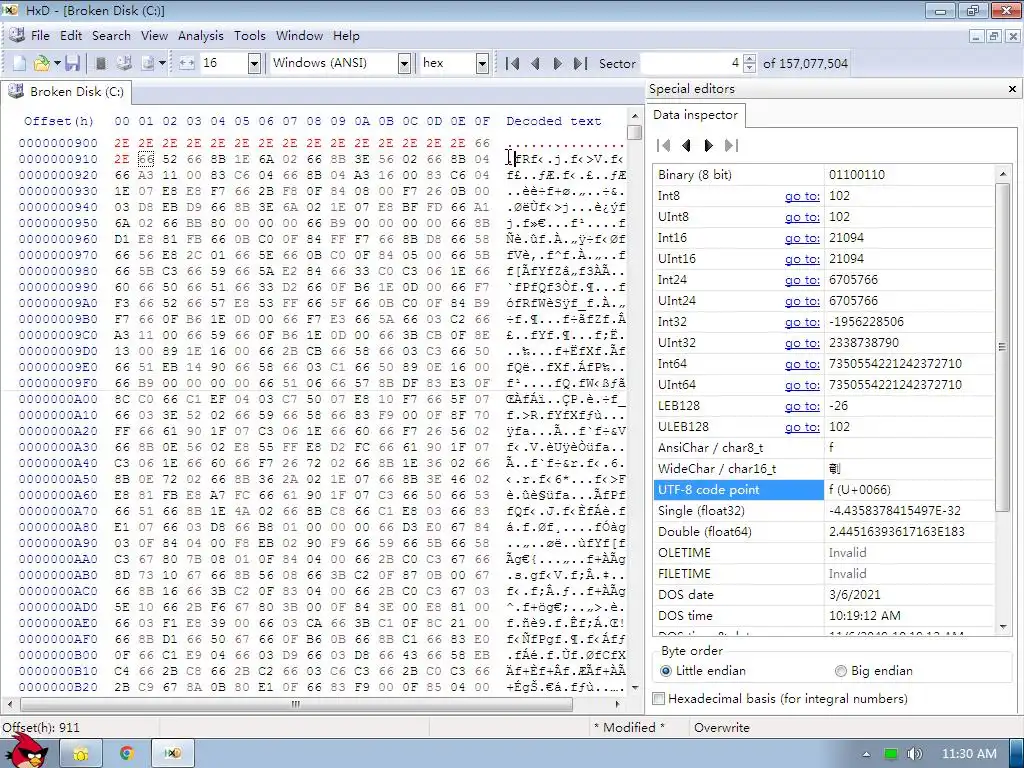Save changes with the floppy disk icon
The image size is (1024, 768).
(x=72, y=63)
